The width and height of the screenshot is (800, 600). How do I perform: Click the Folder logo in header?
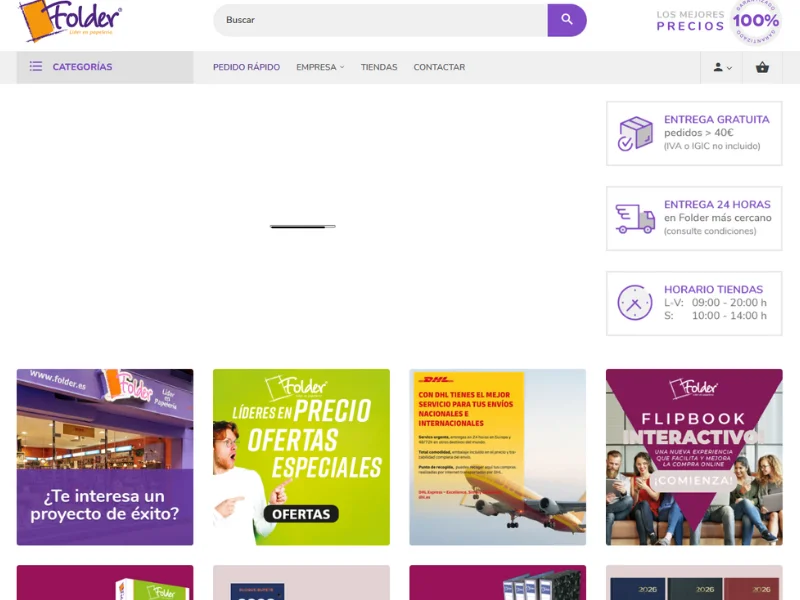click(x=70, y=20)
